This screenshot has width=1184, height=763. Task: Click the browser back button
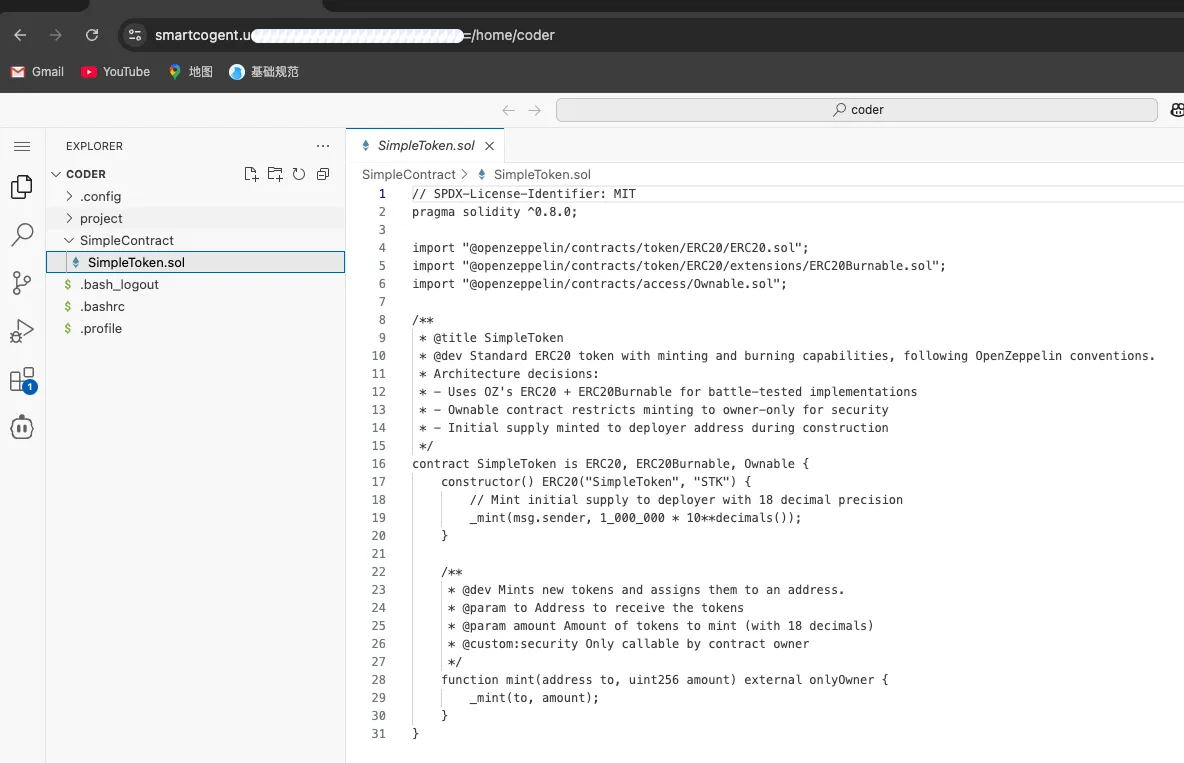20,36
